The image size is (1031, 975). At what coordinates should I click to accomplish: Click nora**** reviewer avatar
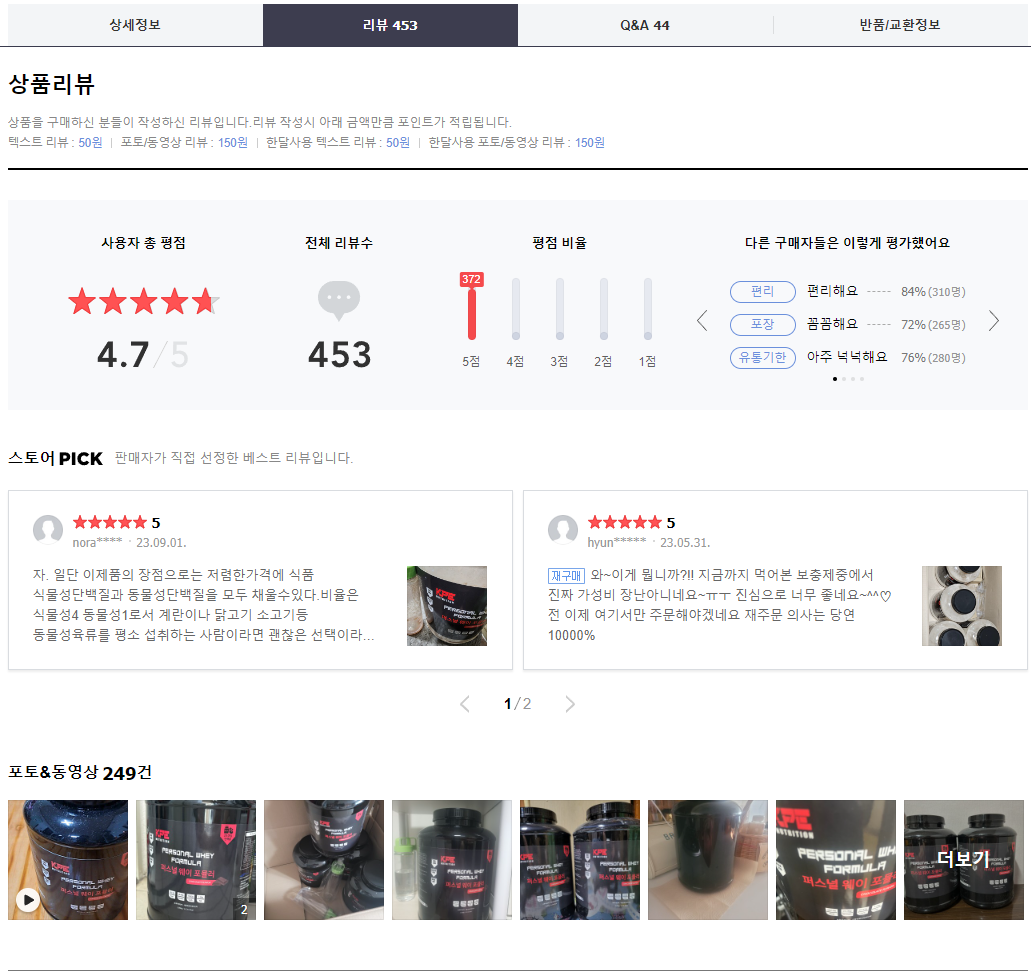48,530
